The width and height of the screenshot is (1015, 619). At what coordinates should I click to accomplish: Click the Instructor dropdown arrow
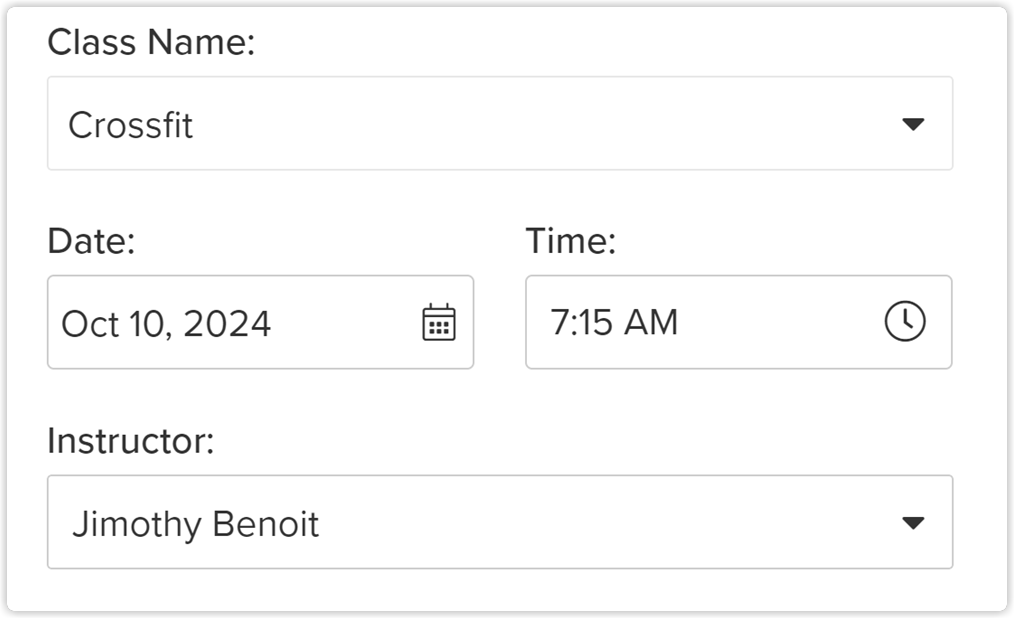click(x=913, y=523)
